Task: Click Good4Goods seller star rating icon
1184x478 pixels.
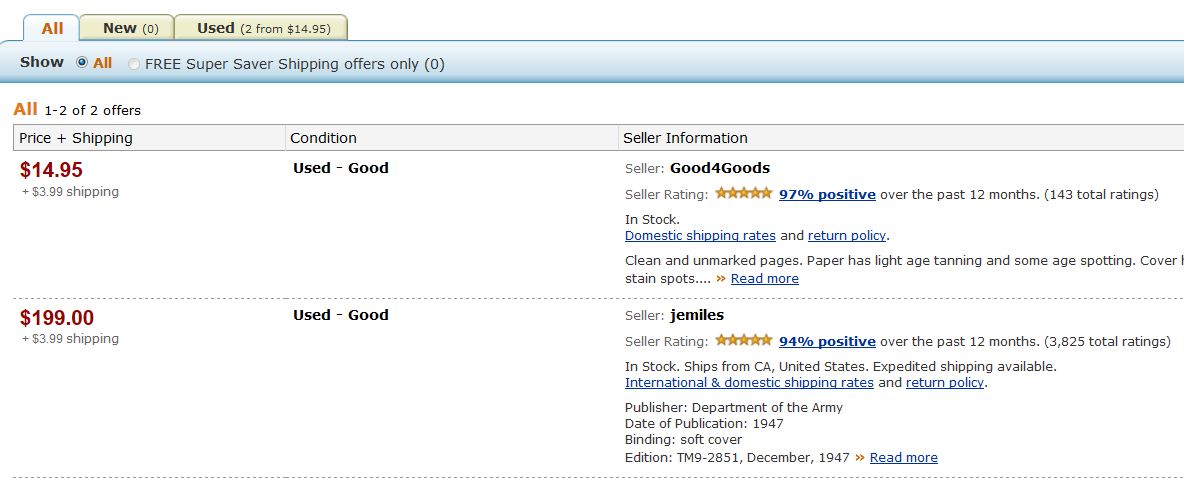Action: [x=743, y=193]
